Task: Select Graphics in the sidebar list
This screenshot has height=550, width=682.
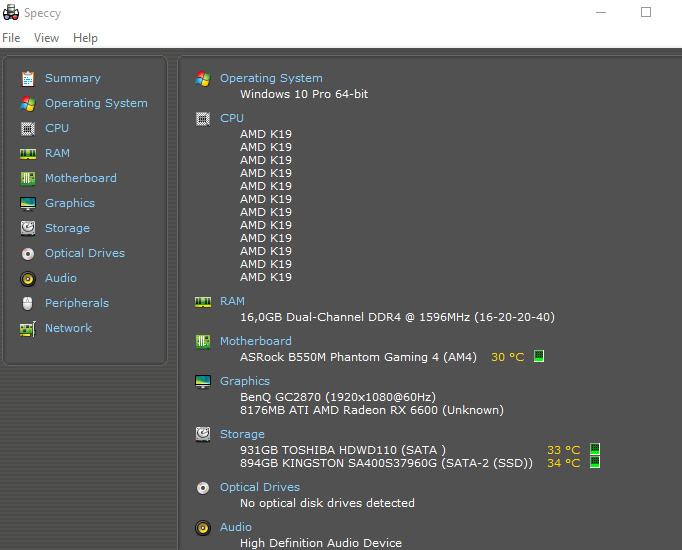Action: tap(70, 203)
